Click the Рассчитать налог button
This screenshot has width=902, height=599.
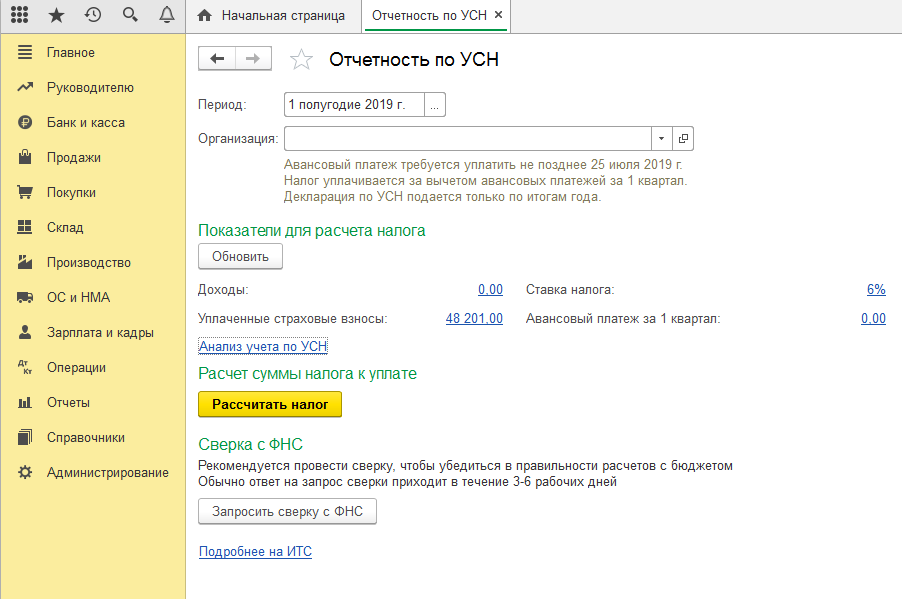(x=270, y=405)
